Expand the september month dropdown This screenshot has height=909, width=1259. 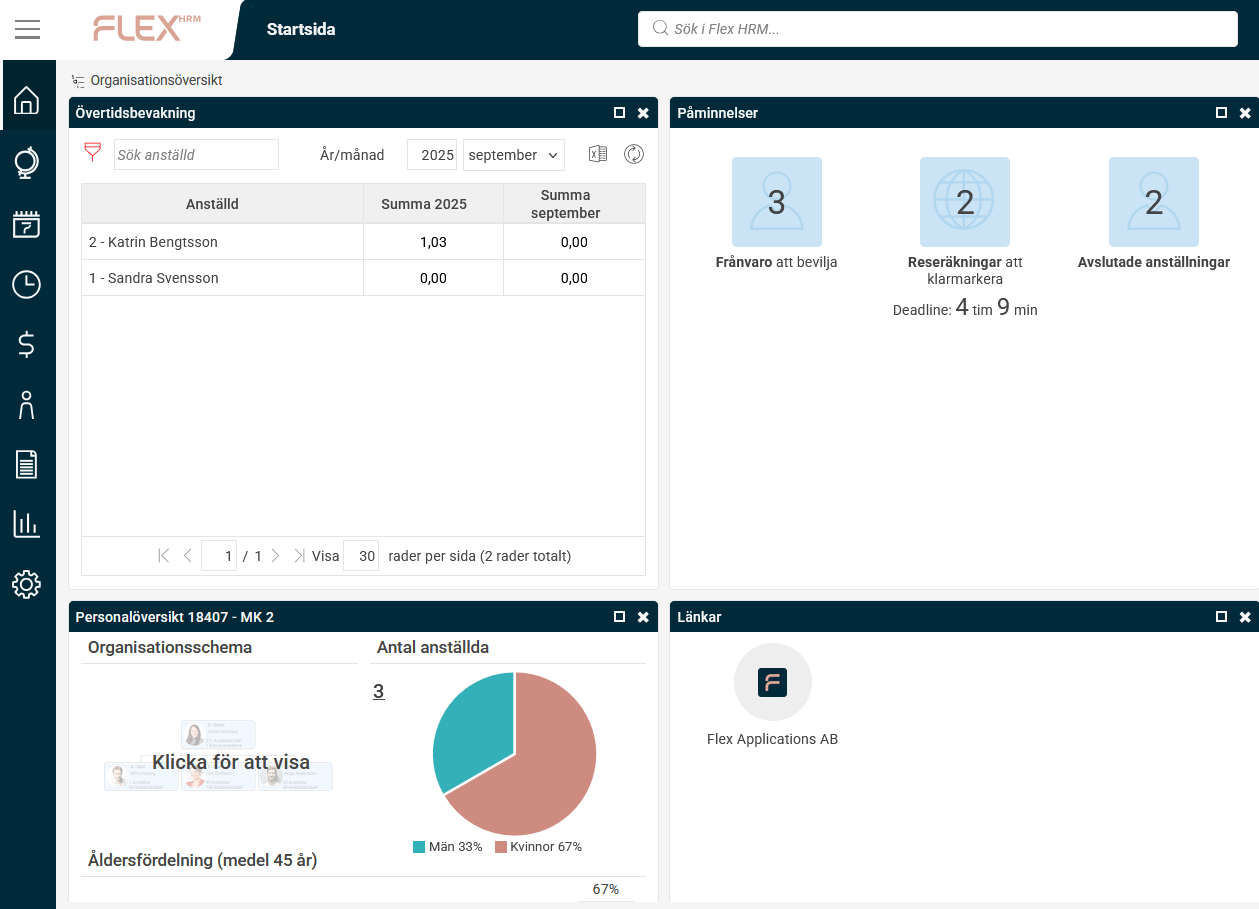click(514, 155)
